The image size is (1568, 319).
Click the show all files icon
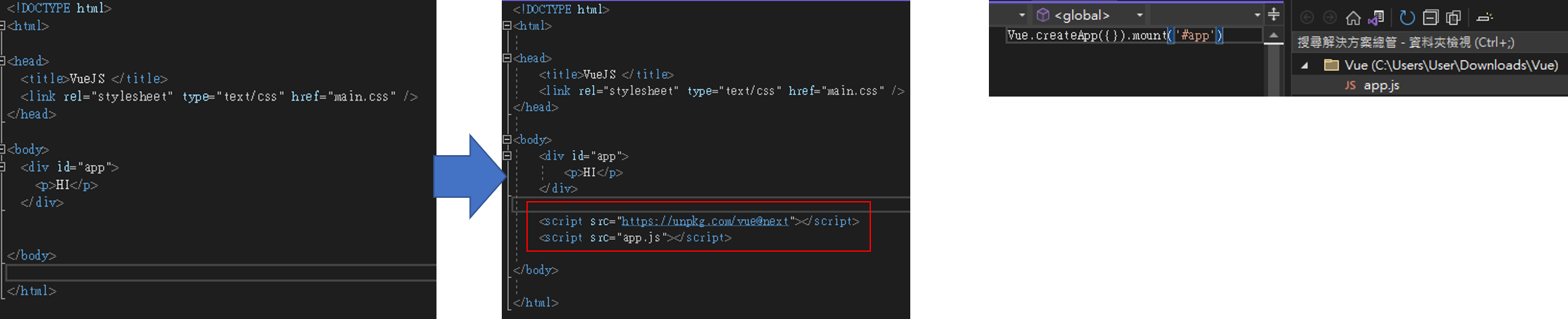[1453, 17]
